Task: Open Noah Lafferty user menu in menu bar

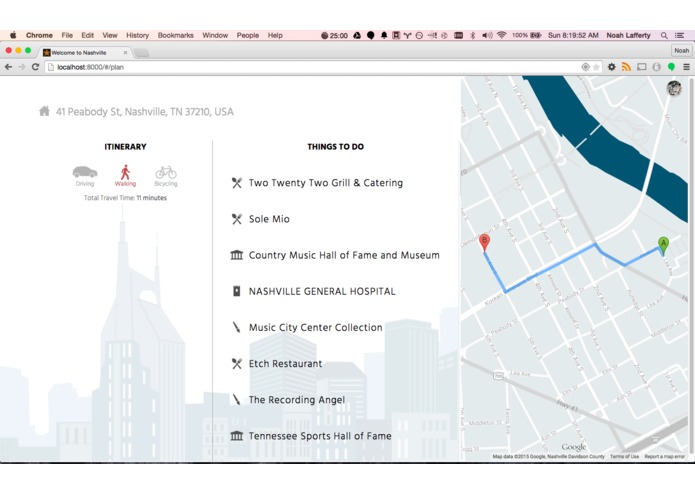Action: coord(628,35)
